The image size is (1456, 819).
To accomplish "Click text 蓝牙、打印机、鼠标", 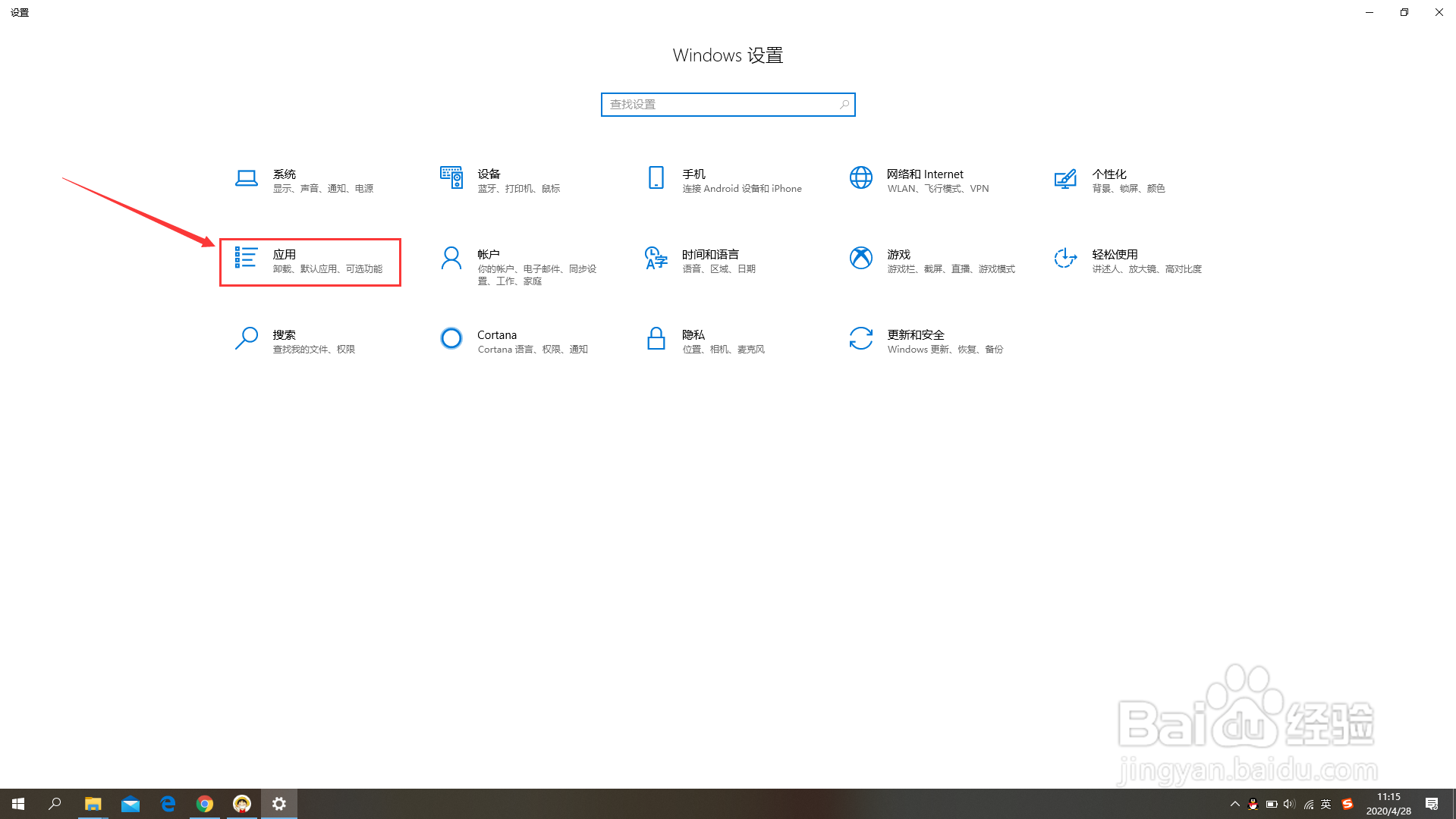I will pos(519,189).
